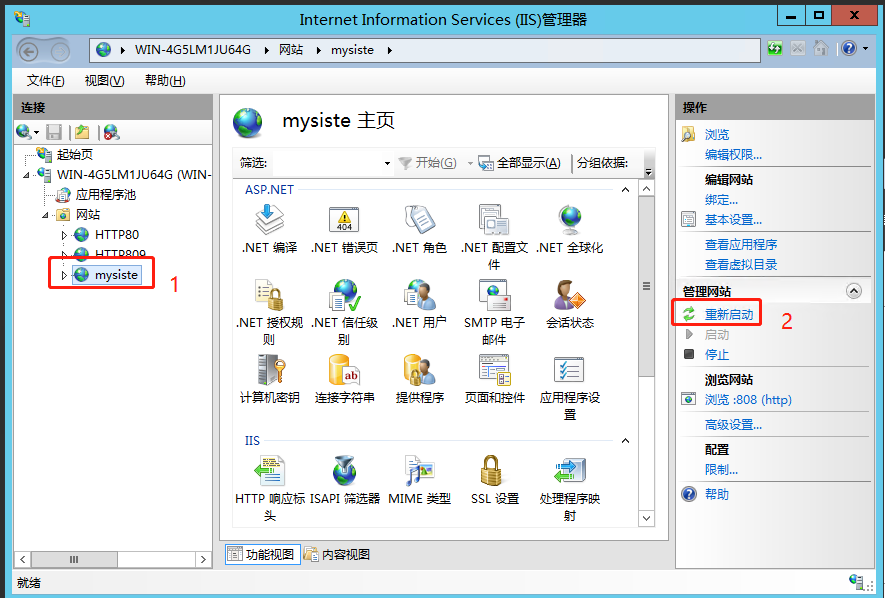Click the refresh page icon beside address bar
The height and width of the screenshot is (598, 885).
pyautogui.click(x=775, y=49)
